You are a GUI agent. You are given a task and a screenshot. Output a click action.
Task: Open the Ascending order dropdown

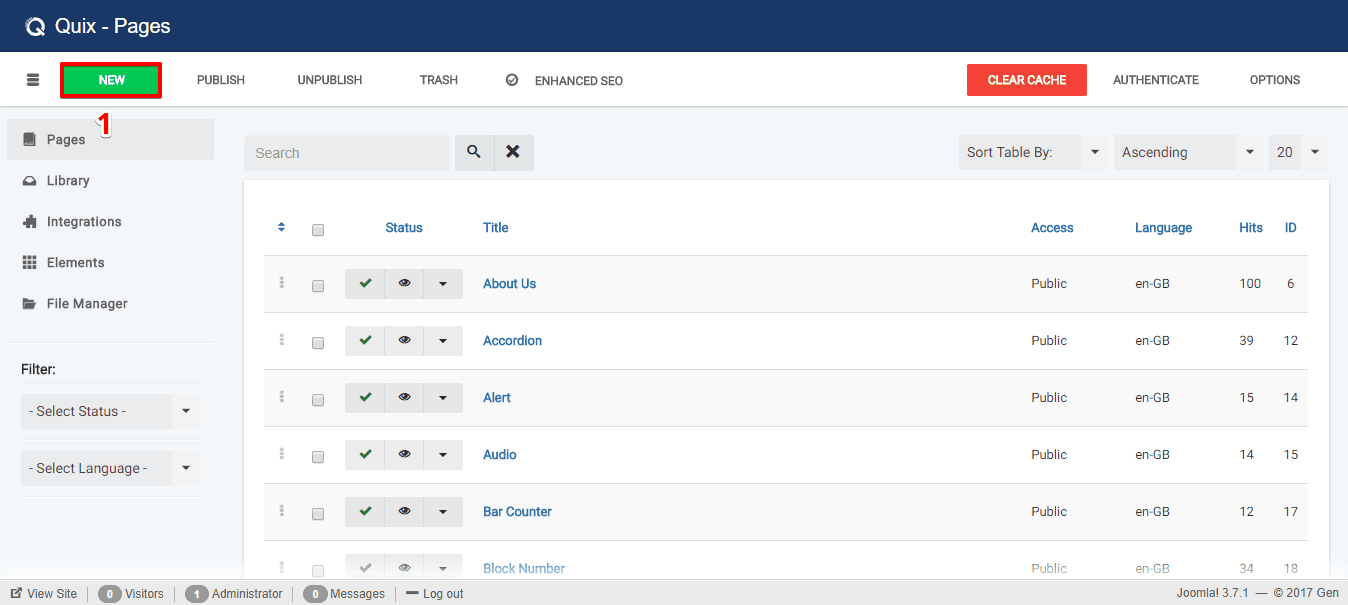[1188, 152]
